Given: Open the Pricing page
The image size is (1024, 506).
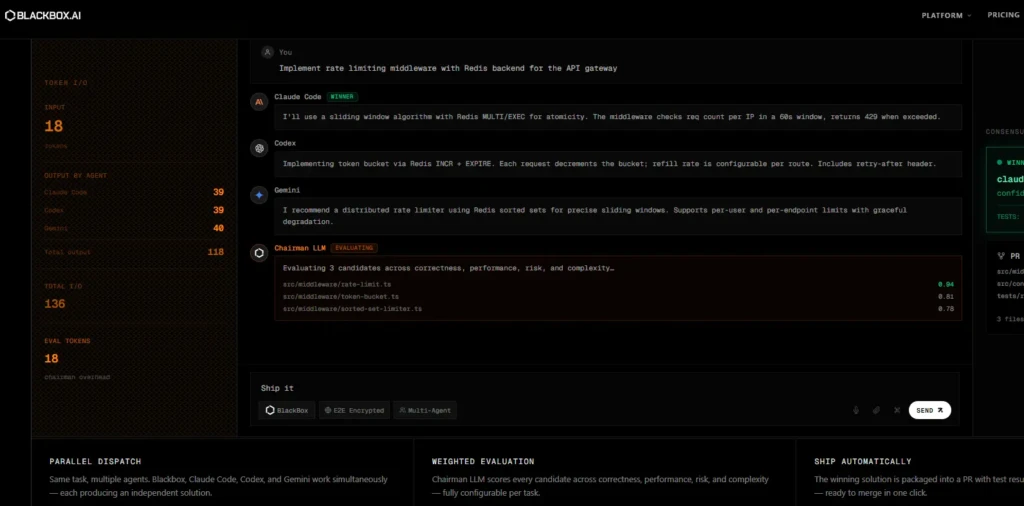Looking at the screenshot, I should click(1003, 15).
